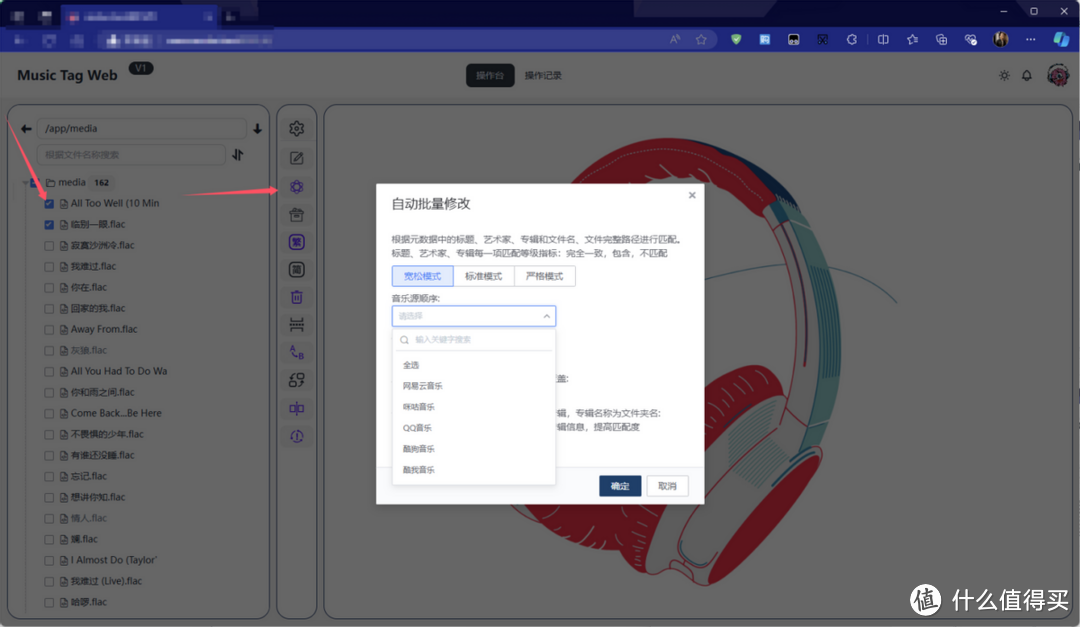Click the swap/exchange icon in the toolbar

tap(296, 380)
